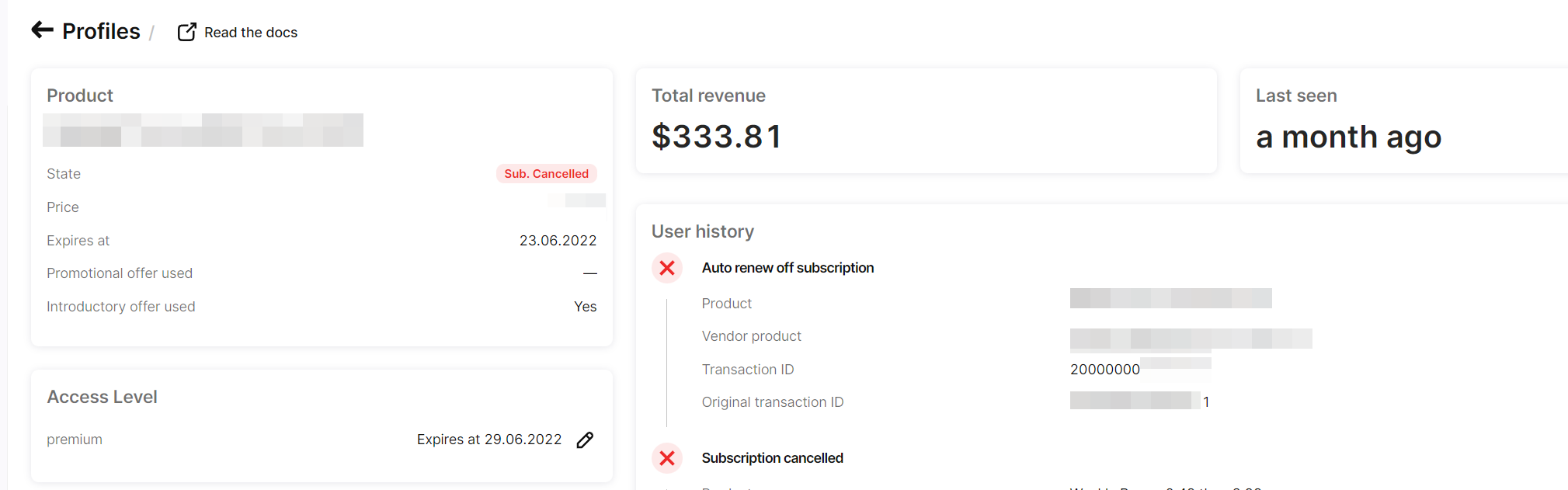Select the premium access level row
Screen dimensions: 1568x490
tap(75, 440)
